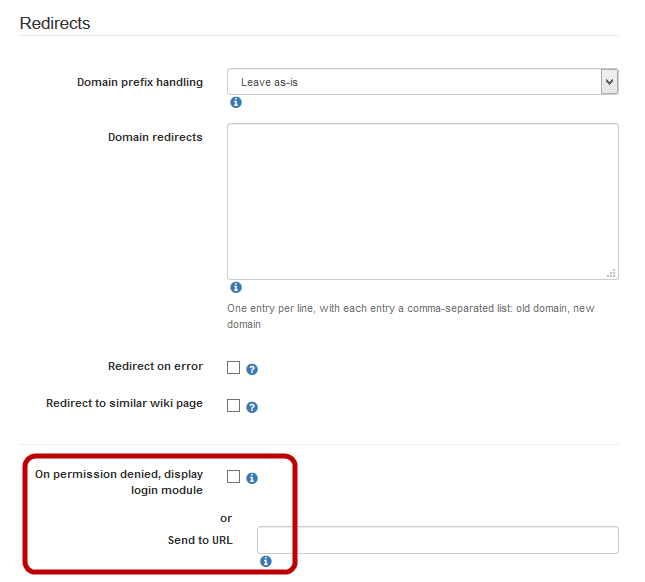Grab the Domain redirects textarea resize handle

point(611,273)
